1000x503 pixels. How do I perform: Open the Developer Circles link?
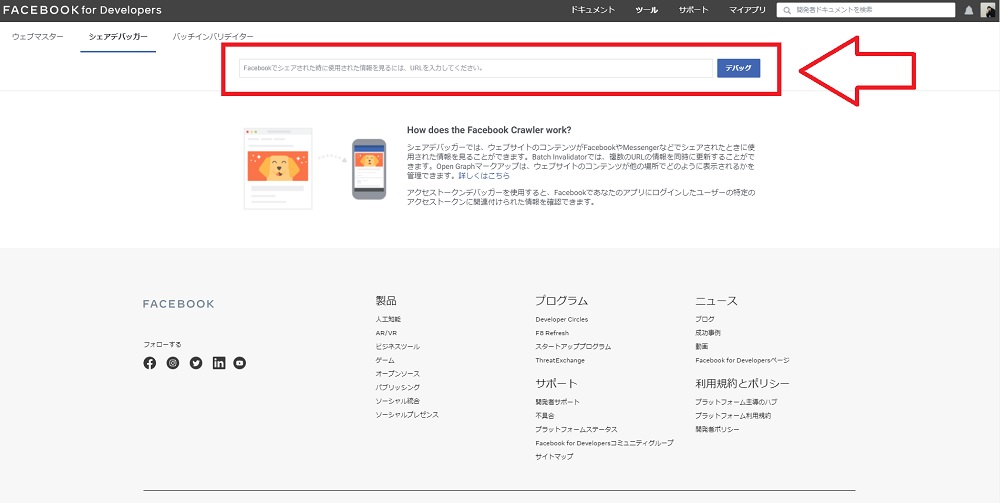(562, 319)
